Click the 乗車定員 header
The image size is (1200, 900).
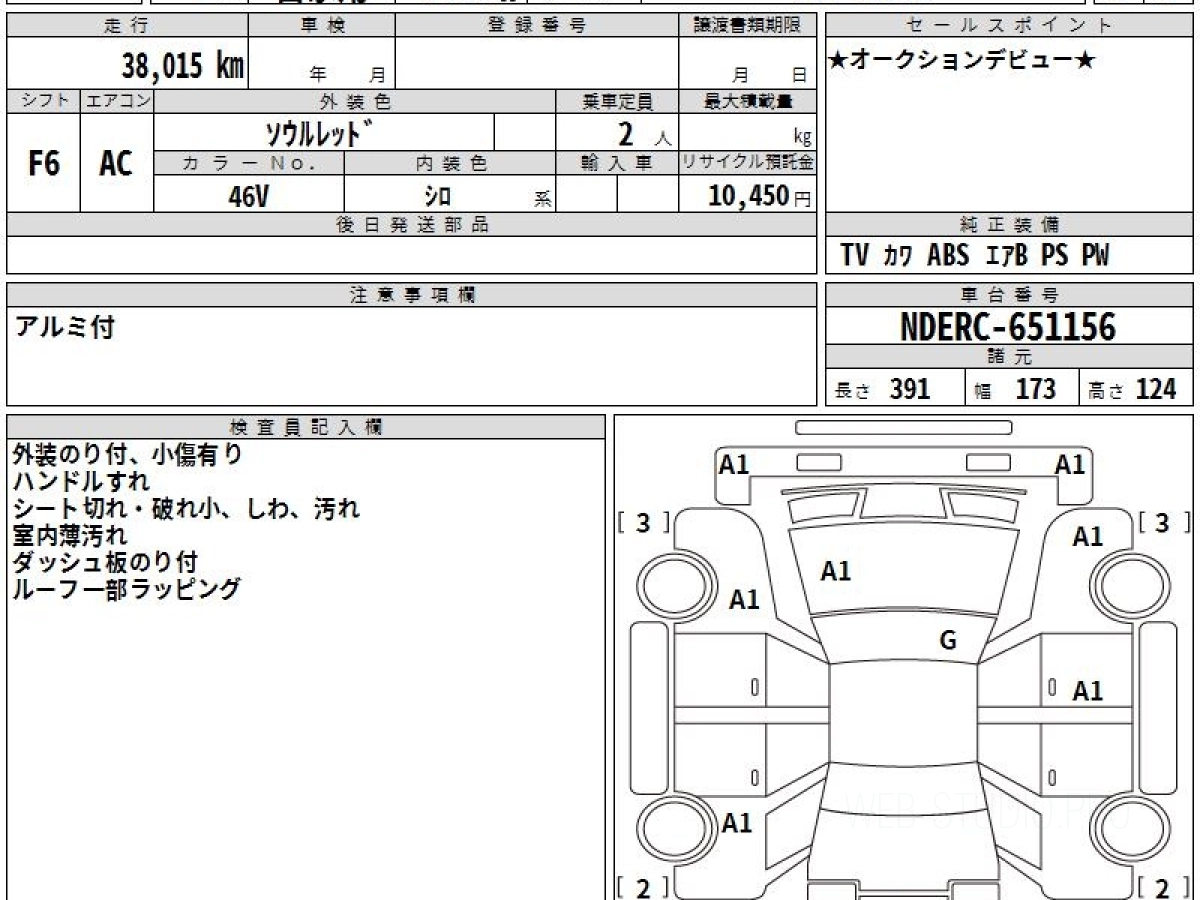point(617,101)
